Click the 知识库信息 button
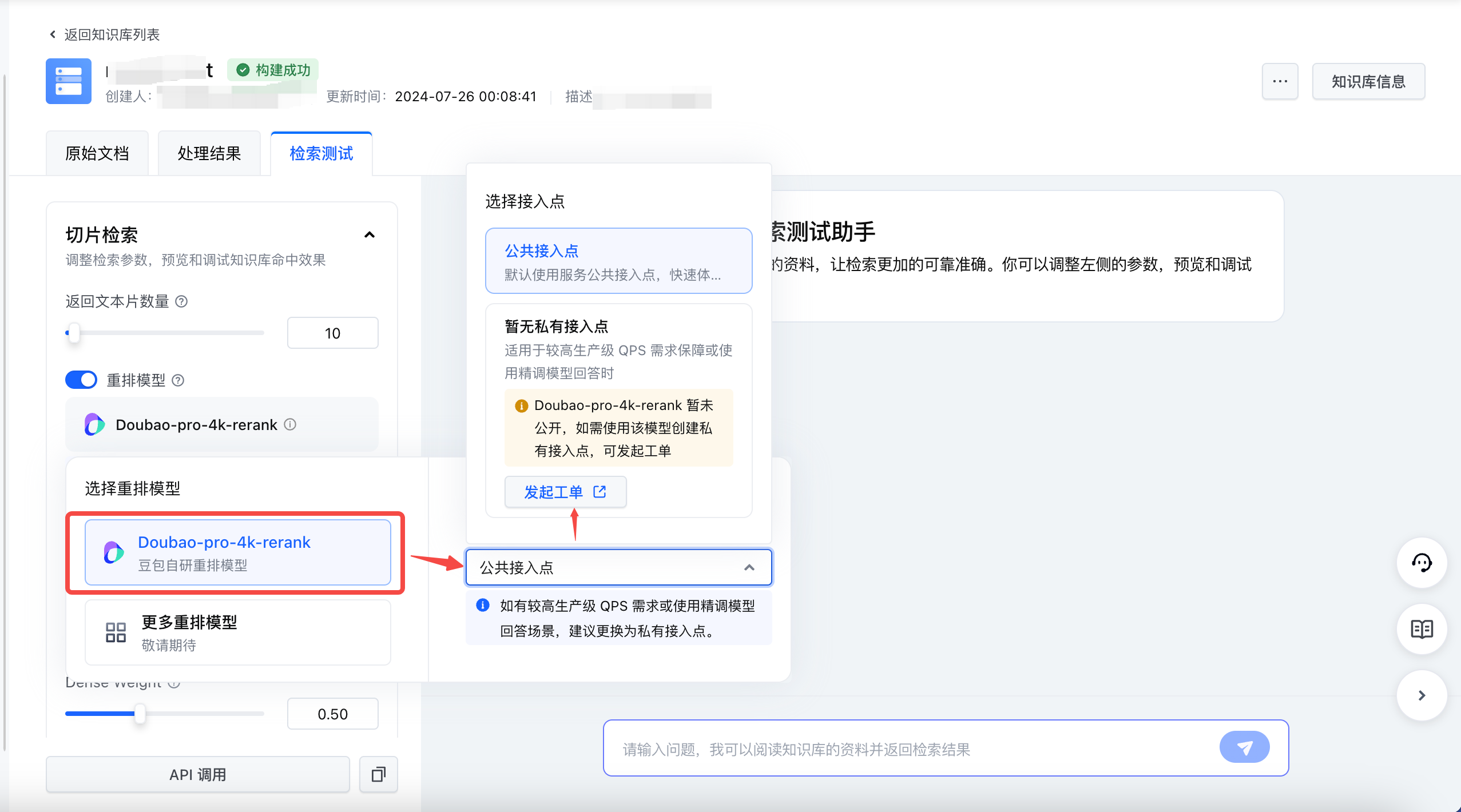1461x812 pixels. pos(1368,81)
